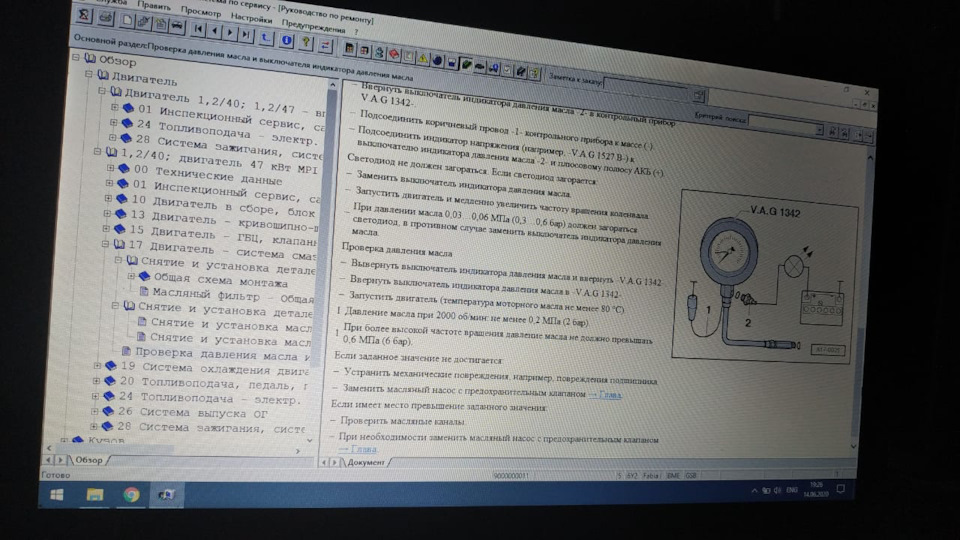Expand '01 Инспекционный сервис' under Двигатель 1,2/40; 1,2/47
The width and height of the screenshot is (960, 540).
(x=114, y=107)
